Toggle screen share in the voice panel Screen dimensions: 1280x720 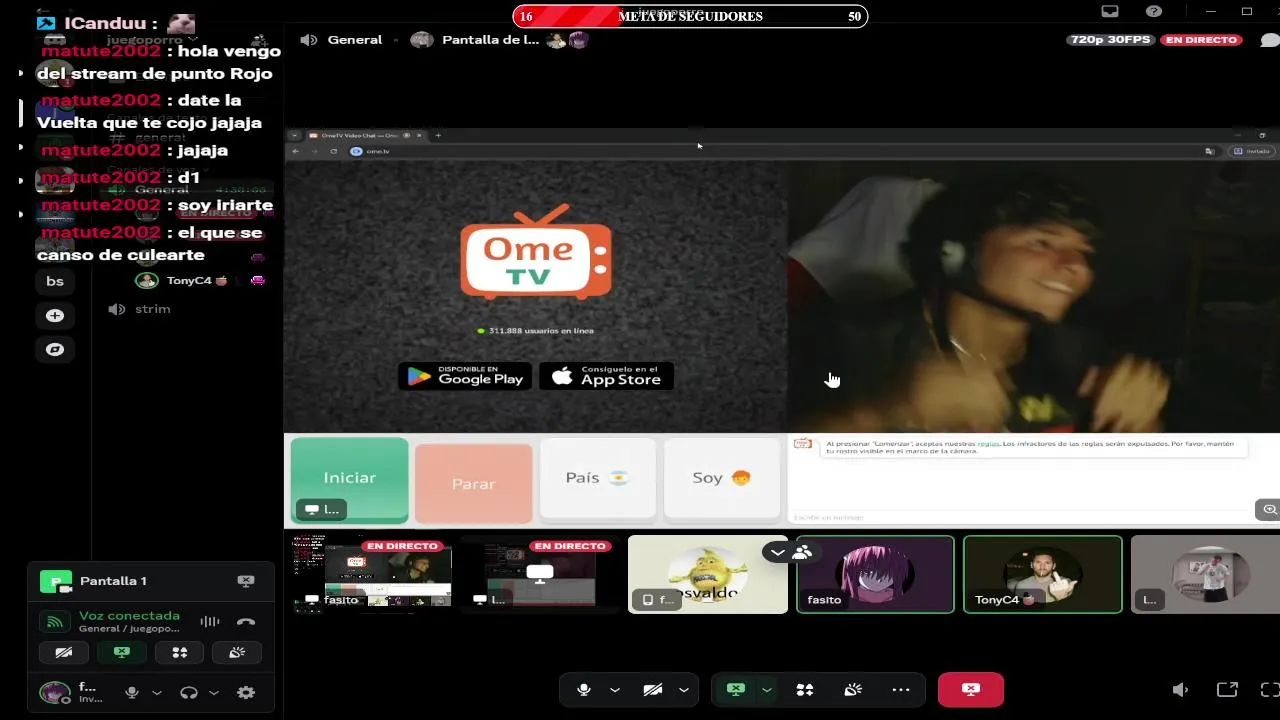[x=121, y=652]
